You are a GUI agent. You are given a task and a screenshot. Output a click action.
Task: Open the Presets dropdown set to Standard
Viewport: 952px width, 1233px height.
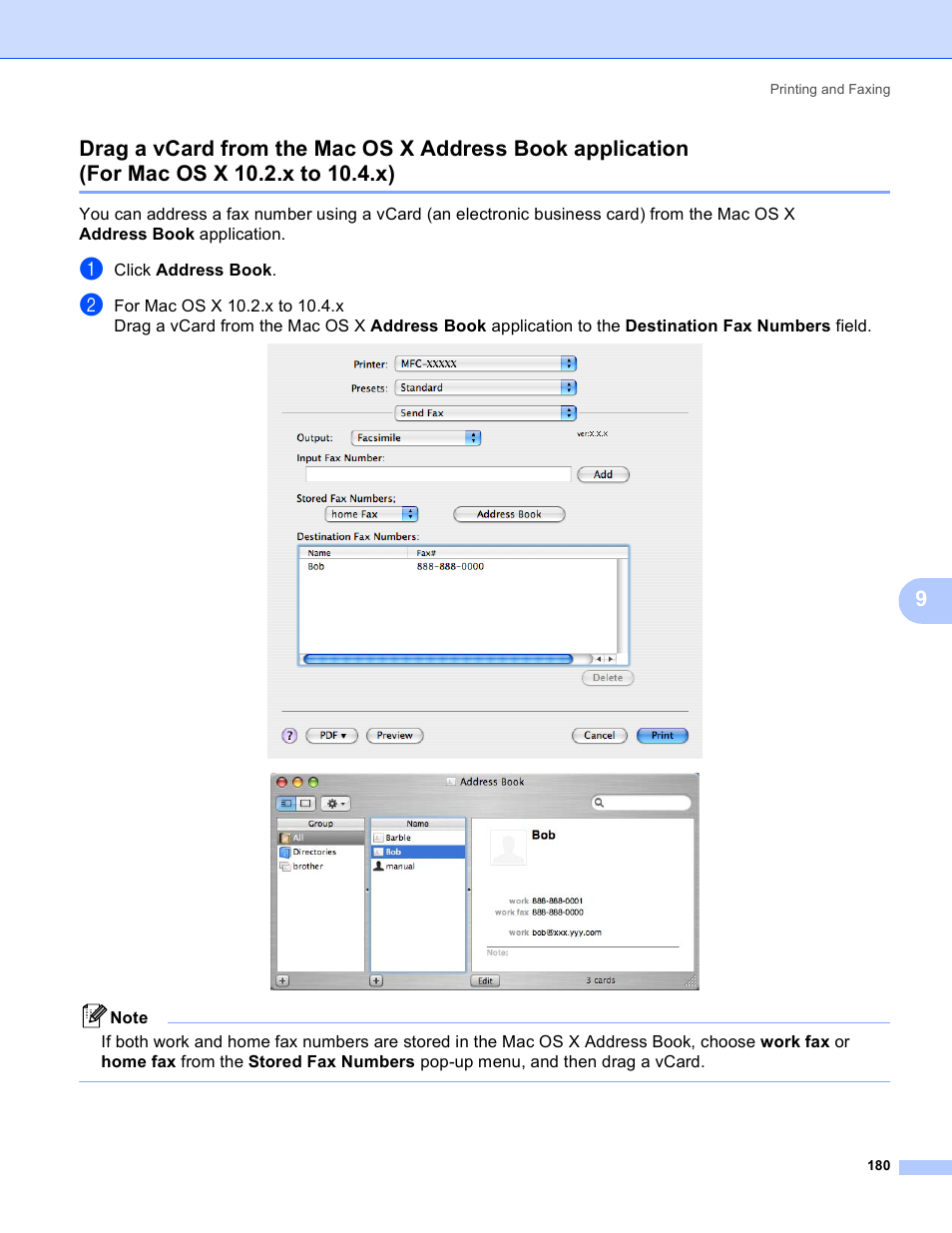click(x=485, y=387)
